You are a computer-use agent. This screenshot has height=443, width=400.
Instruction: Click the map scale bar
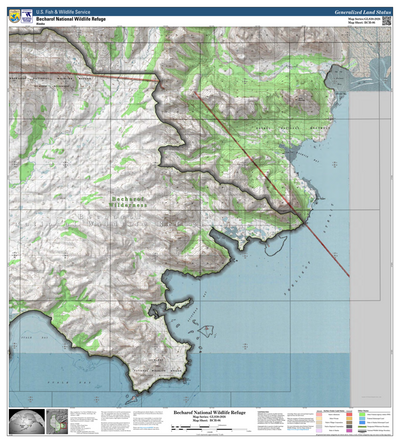[209, 427]
